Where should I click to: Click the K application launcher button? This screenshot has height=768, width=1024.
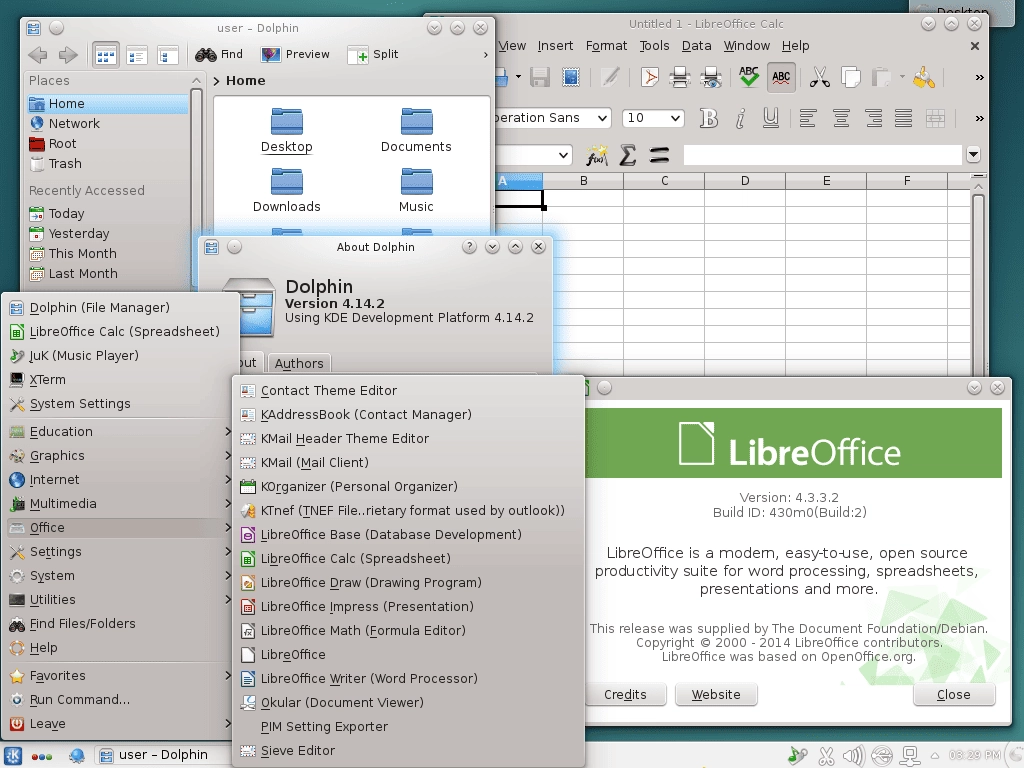[x=14, y=756]
